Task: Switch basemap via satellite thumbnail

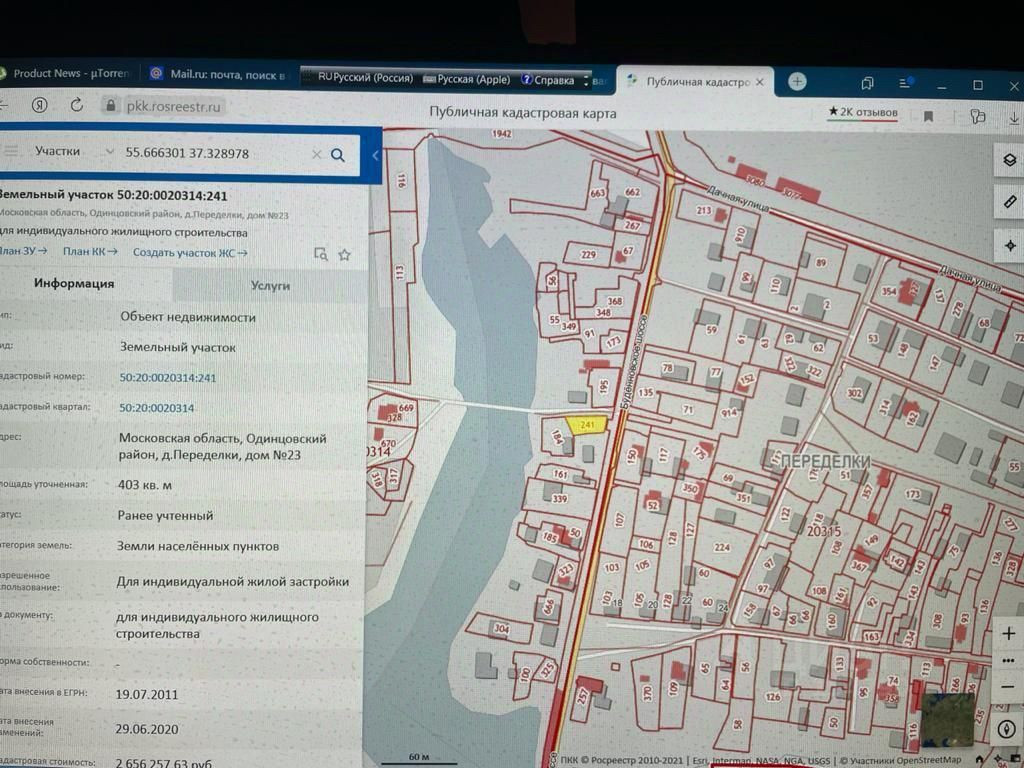Action: [948, 721]
